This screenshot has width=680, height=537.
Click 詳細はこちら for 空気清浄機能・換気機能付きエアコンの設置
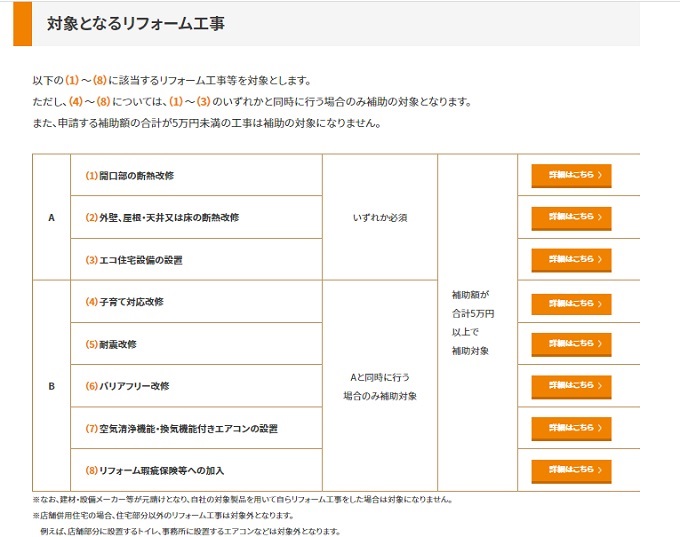coord(571,429)
